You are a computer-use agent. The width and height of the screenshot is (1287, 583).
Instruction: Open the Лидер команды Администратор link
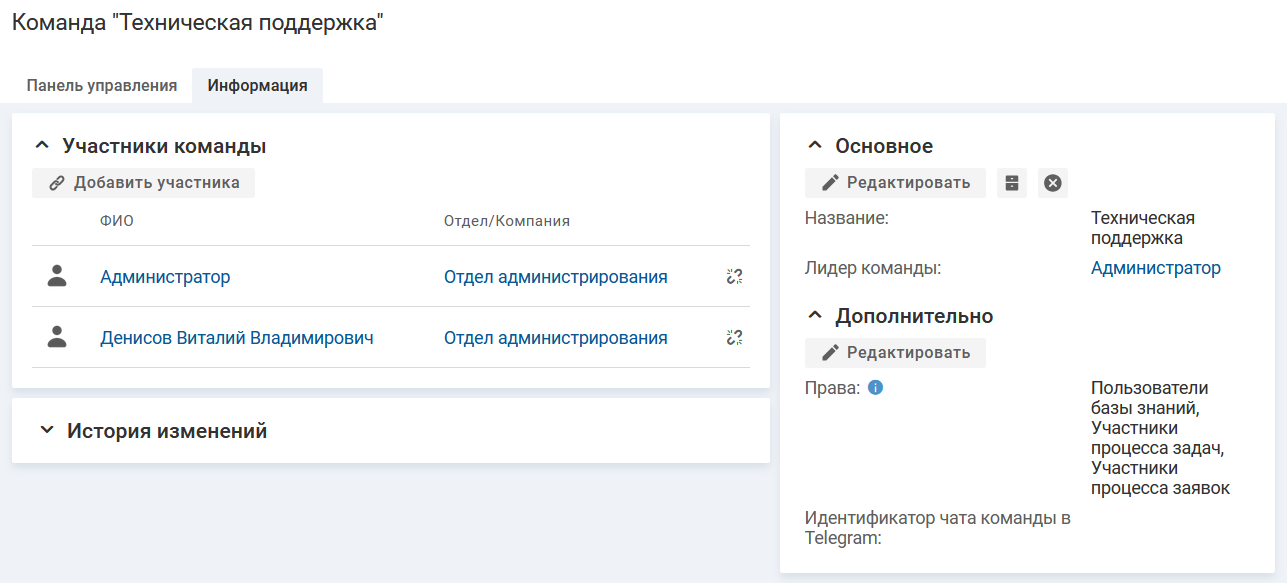tap(1155, 268)
